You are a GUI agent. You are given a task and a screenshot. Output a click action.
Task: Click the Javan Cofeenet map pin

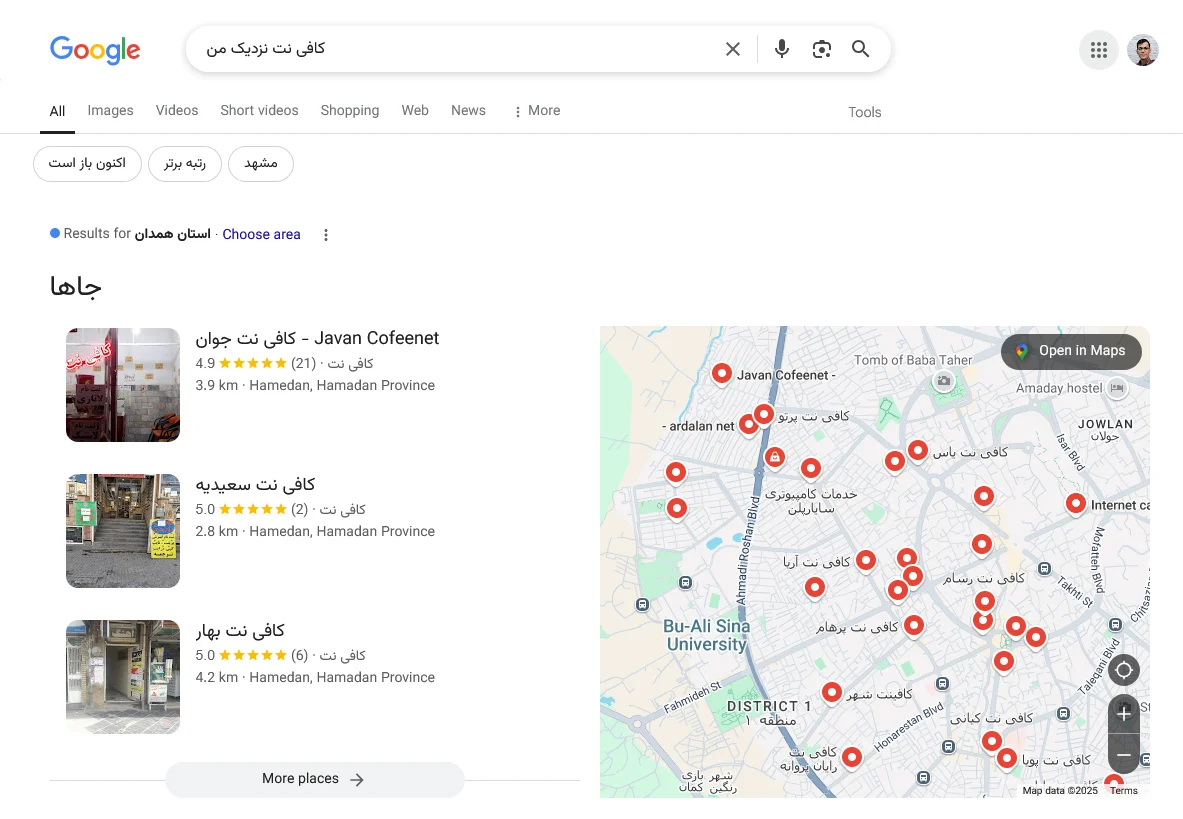coord(721,373)
